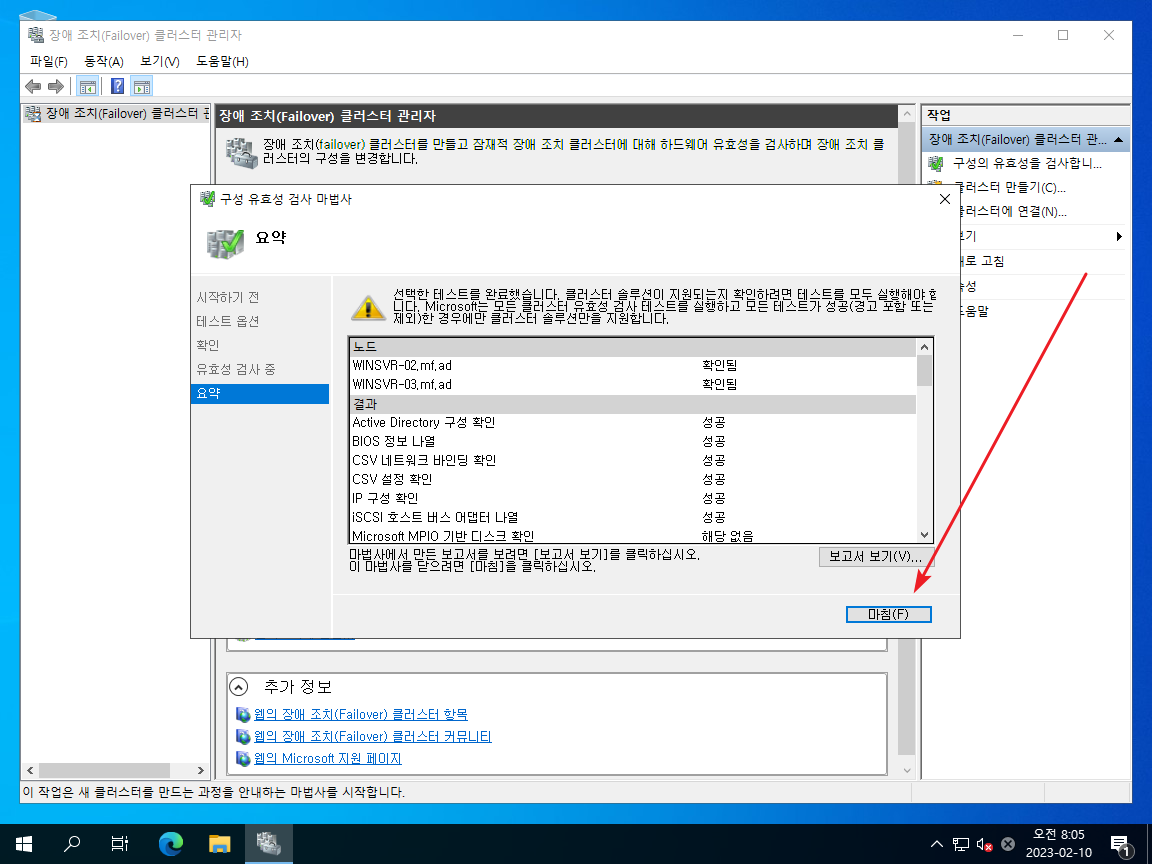This screenshot has height=864, width=1152.
Task: Click the results list scroll-down arrow
Action: 924,535
